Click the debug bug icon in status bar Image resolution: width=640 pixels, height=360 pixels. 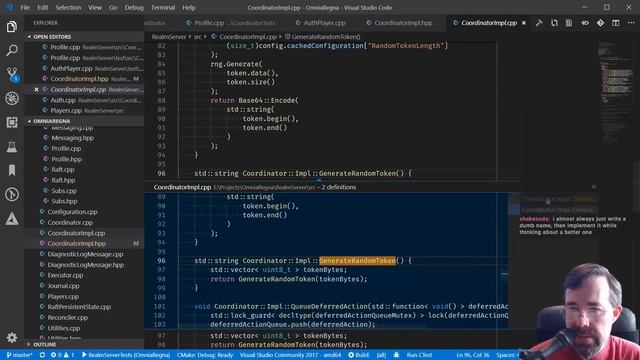point(396,355)
